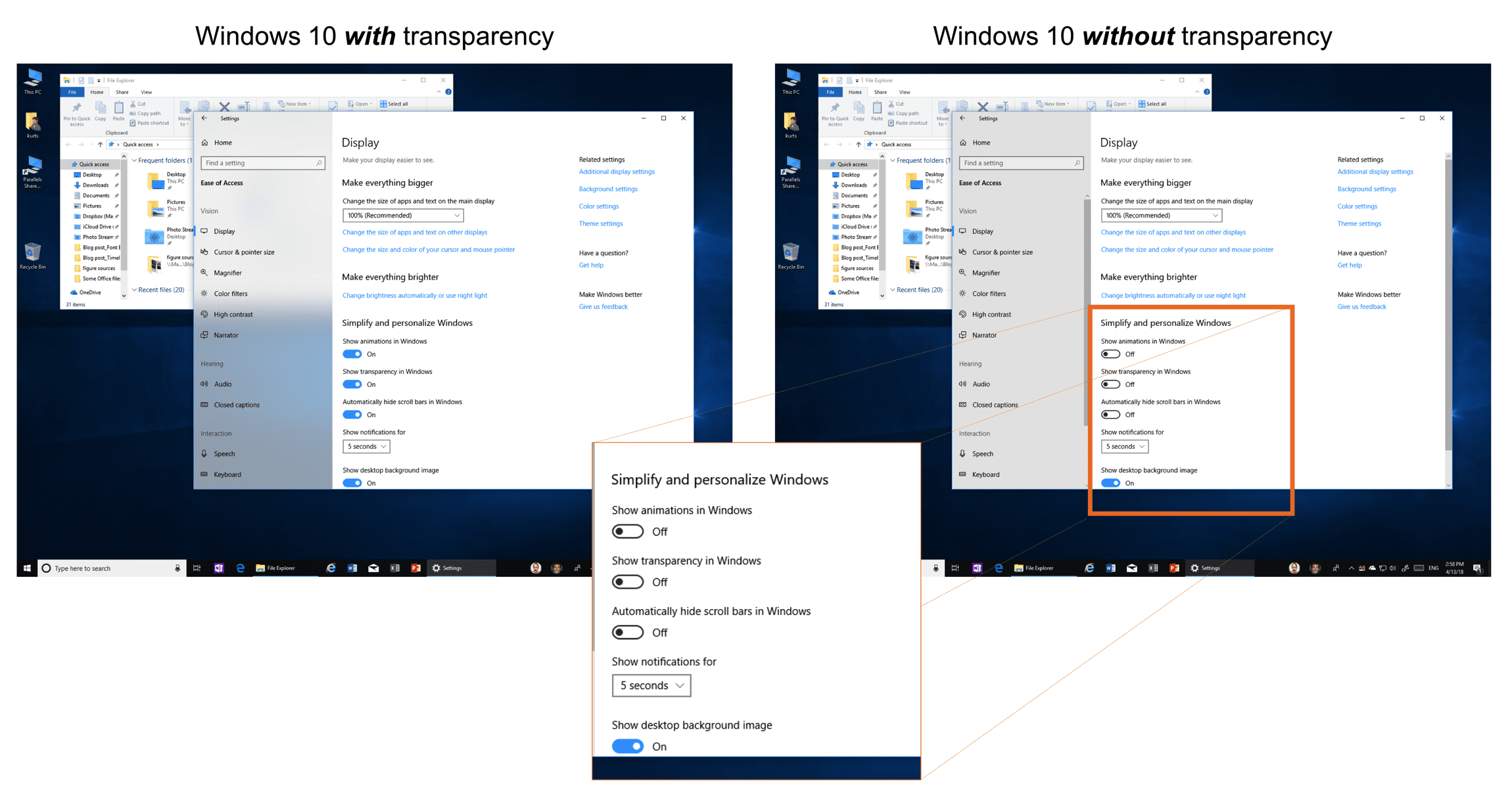Click the Windows Start button on left taskbar
Viewport: 1512px width, 799px height.
(27, 568)
